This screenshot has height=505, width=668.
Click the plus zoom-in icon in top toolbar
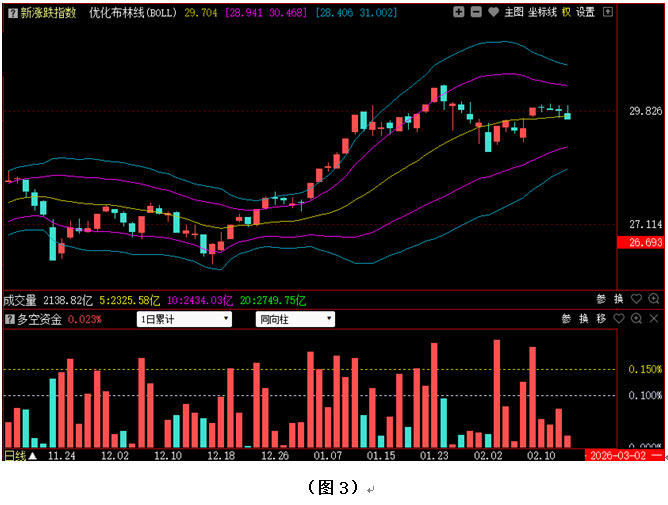tap(457, 13)
